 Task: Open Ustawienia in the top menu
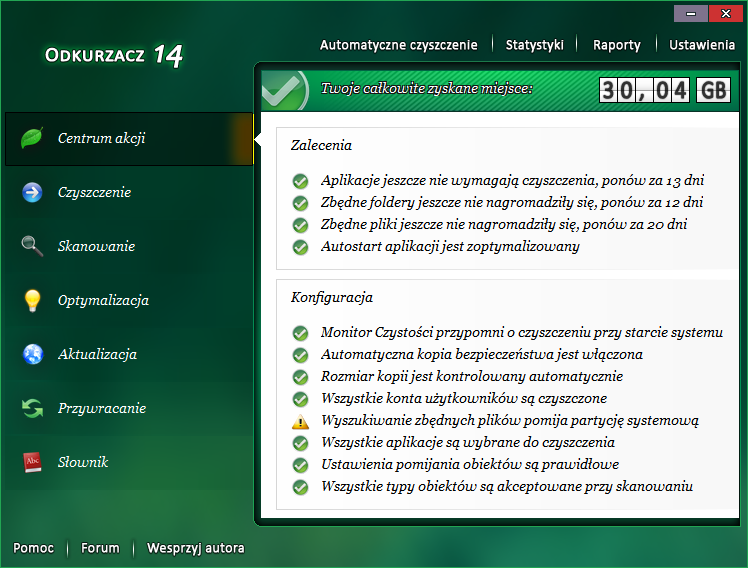[x=702, y=45]
